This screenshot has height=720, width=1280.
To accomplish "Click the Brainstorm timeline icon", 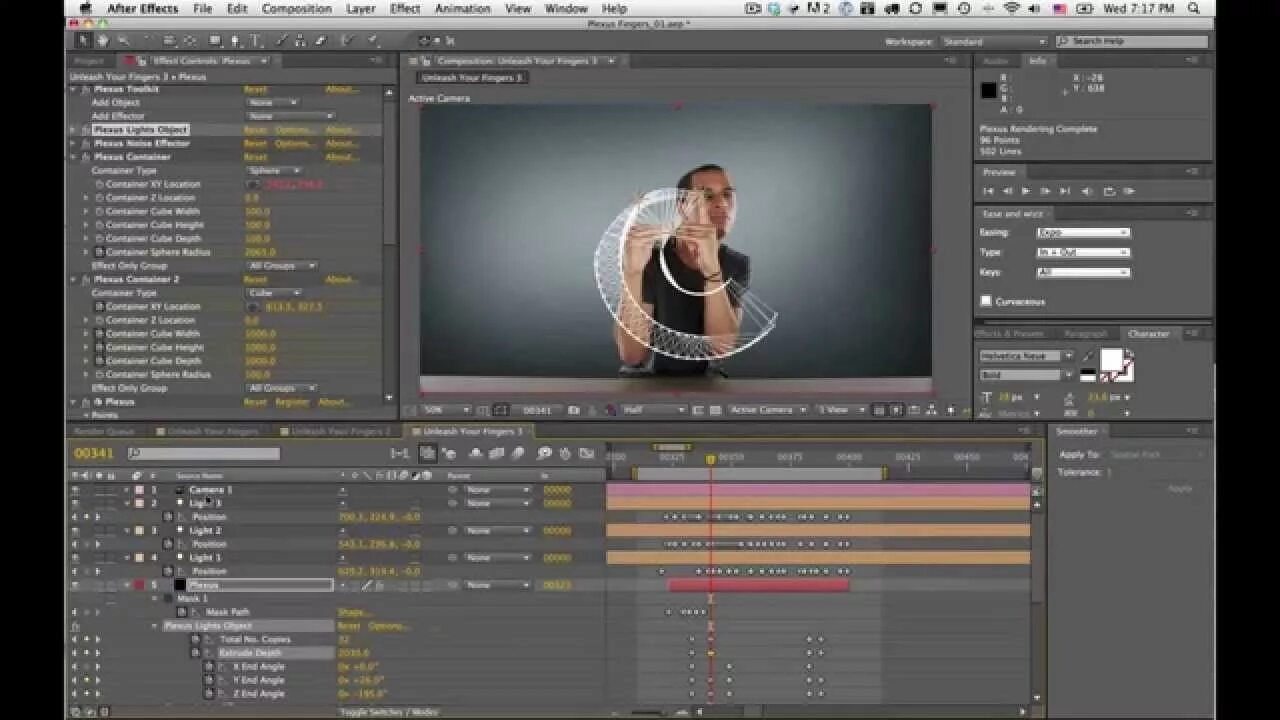I will tap(544, 454).
